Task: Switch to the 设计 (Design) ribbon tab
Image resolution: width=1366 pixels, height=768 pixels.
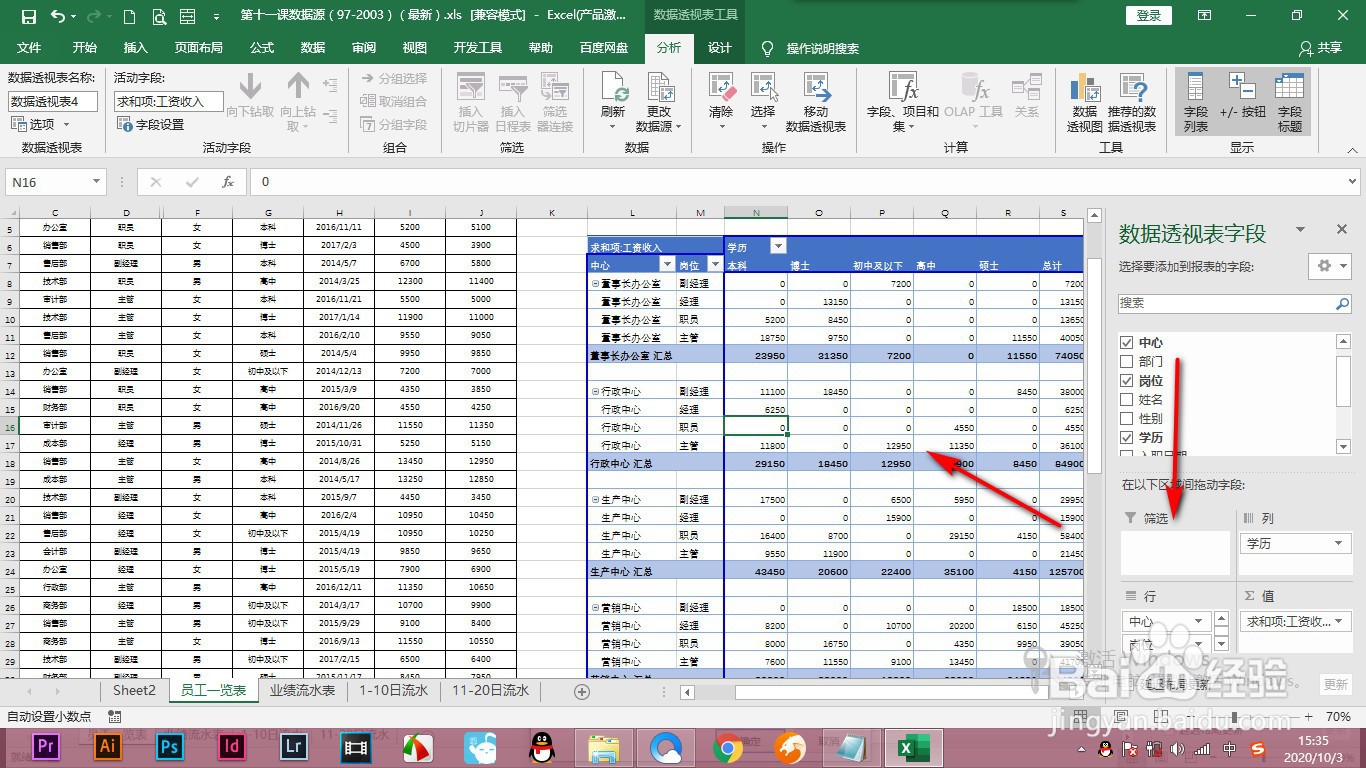Action: click(720, 48)
